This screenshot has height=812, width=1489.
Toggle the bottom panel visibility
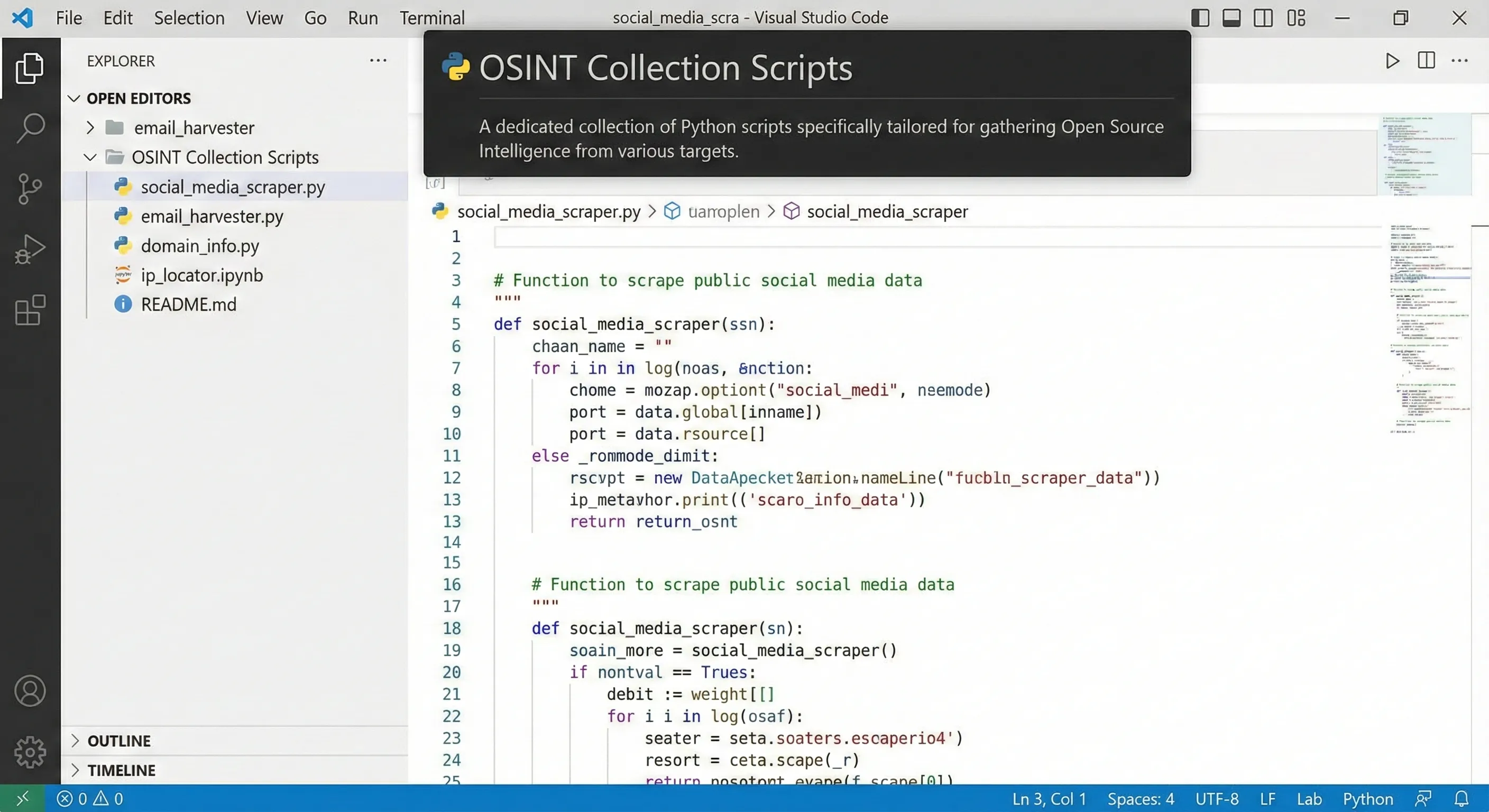tap(1232, 18)
